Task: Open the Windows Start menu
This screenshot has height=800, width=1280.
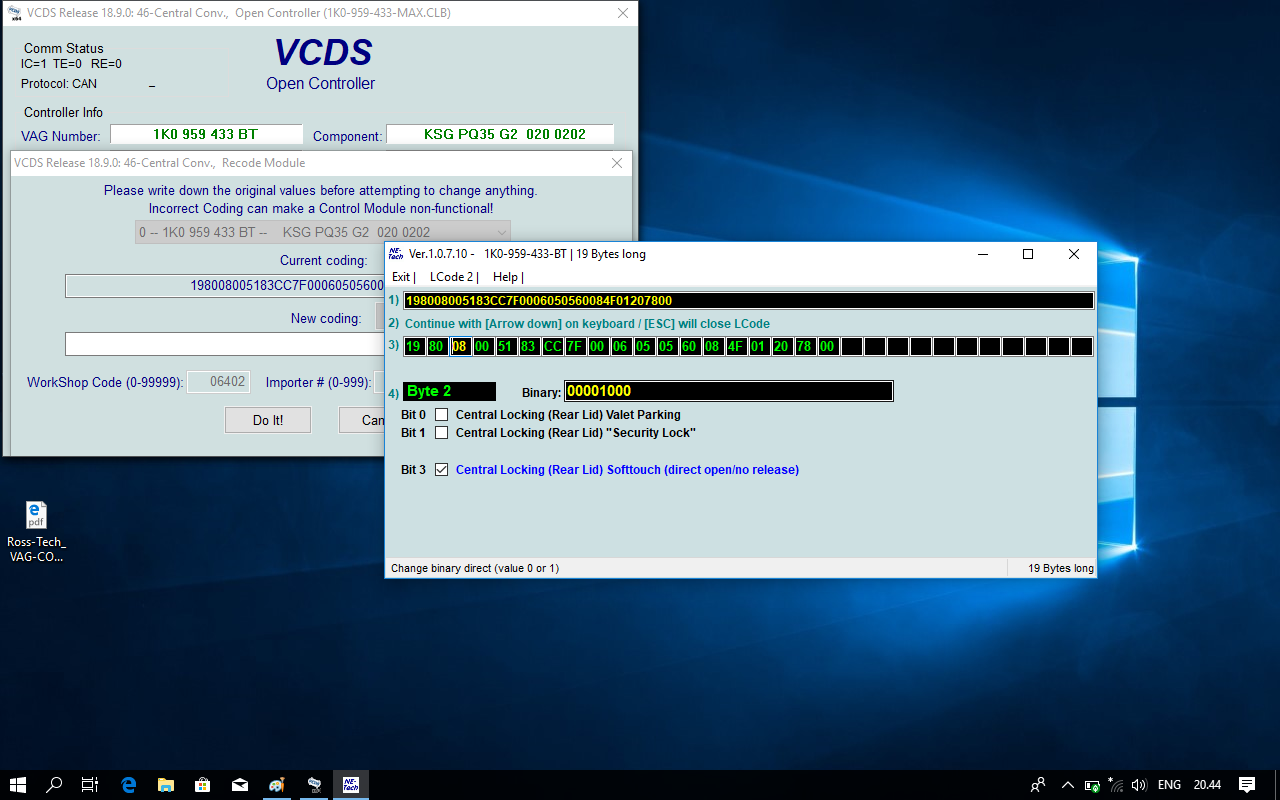Action: (18, 785)
